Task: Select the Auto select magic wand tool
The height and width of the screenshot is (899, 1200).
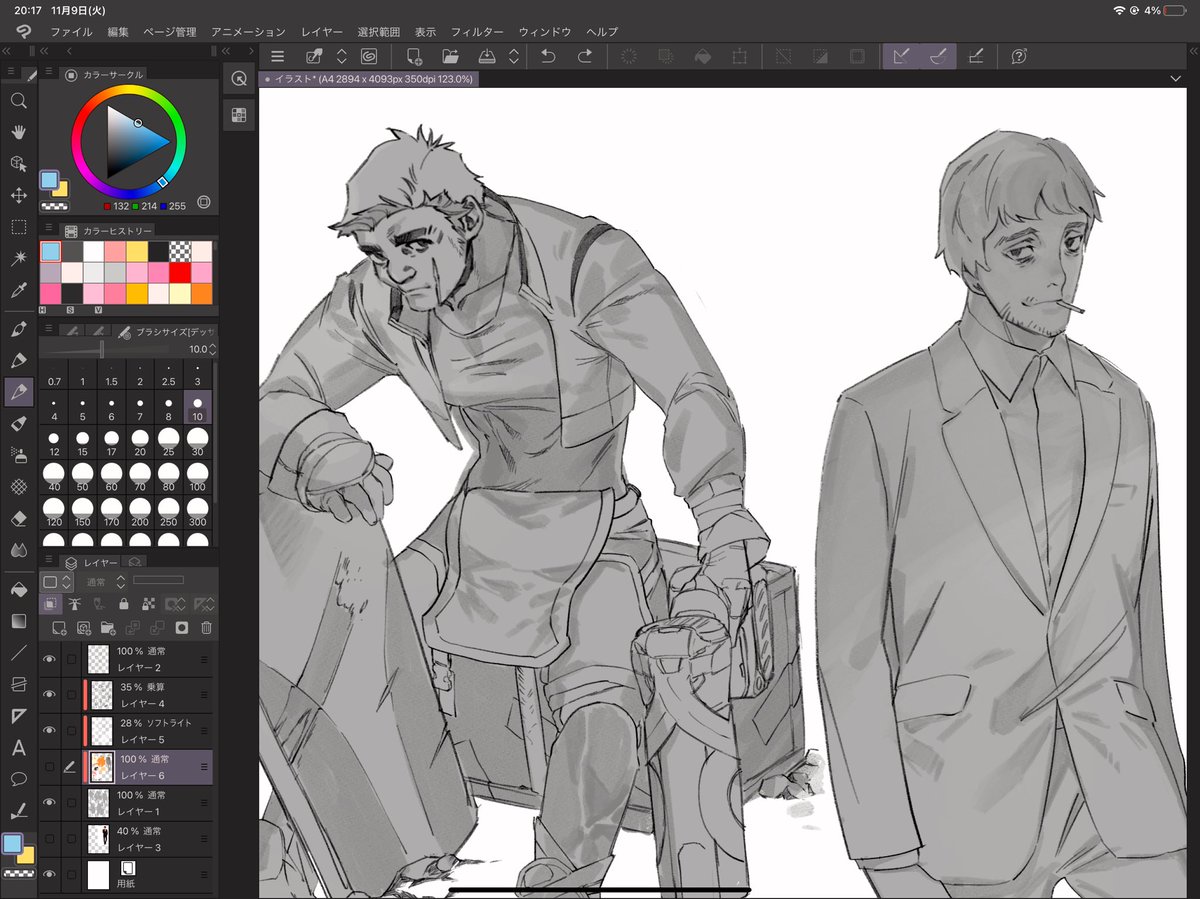Action: point(18,258)
